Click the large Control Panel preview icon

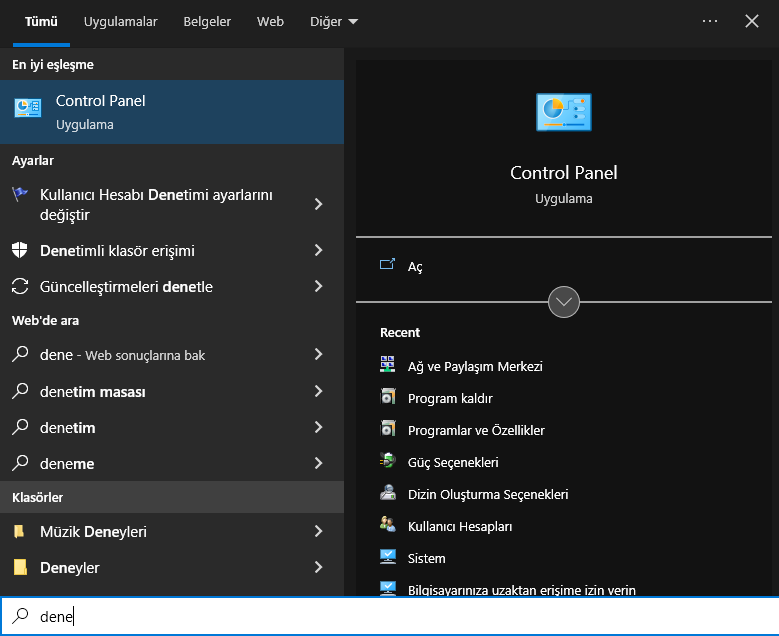click(x=564, y=112)
